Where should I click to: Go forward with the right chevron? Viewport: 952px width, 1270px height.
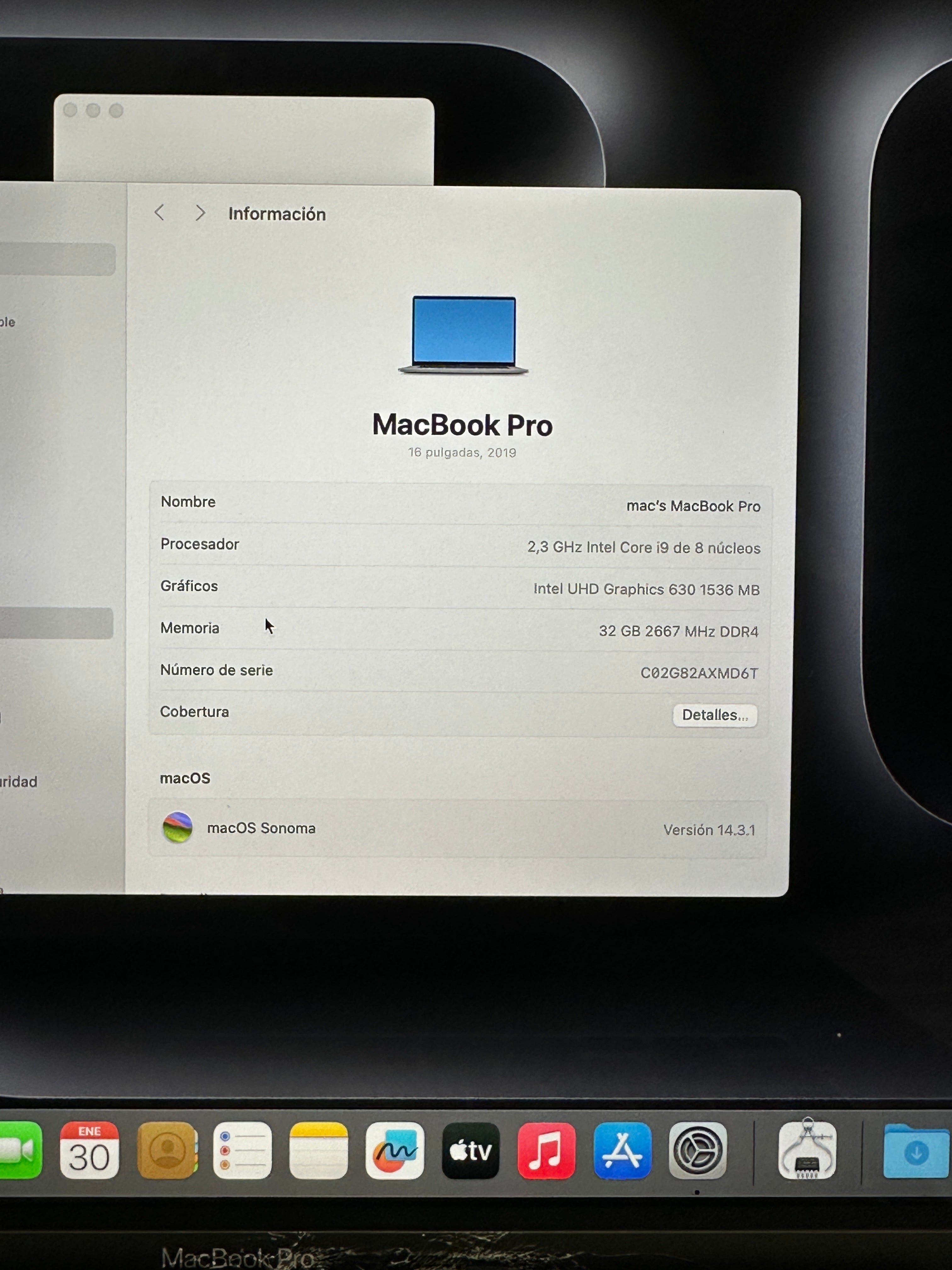(x=200, y=213)
